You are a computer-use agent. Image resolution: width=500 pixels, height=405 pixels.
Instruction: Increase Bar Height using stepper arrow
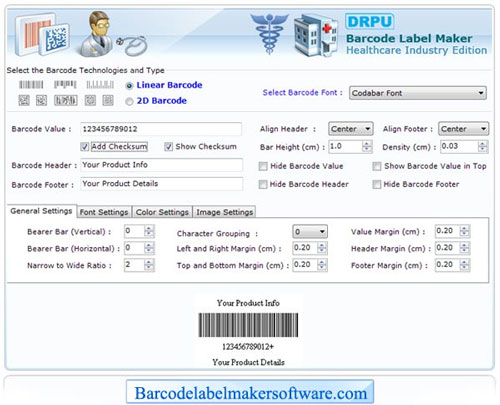(x=367, y=144)
